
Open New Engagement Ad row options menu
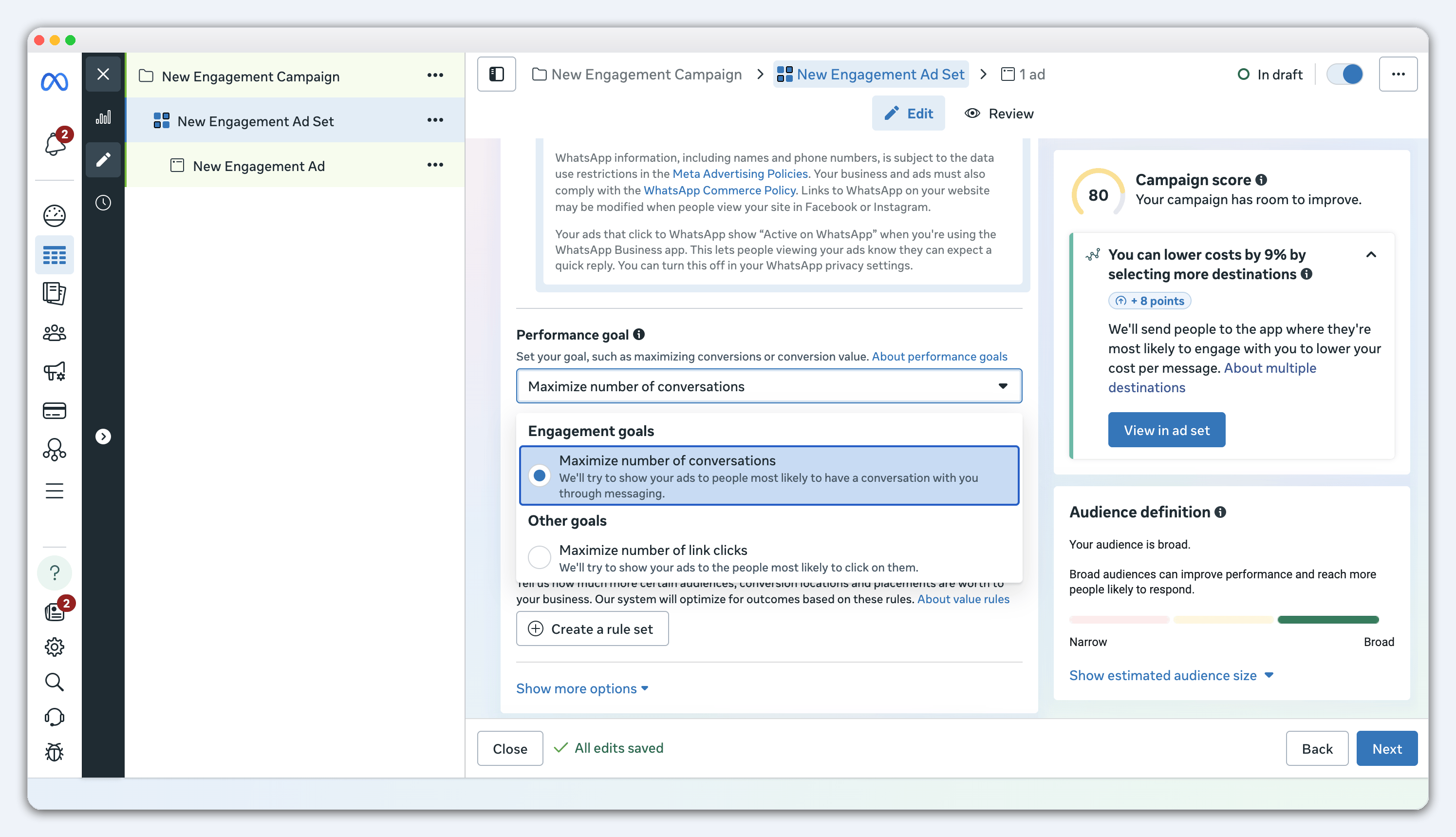tap(435, 165)
